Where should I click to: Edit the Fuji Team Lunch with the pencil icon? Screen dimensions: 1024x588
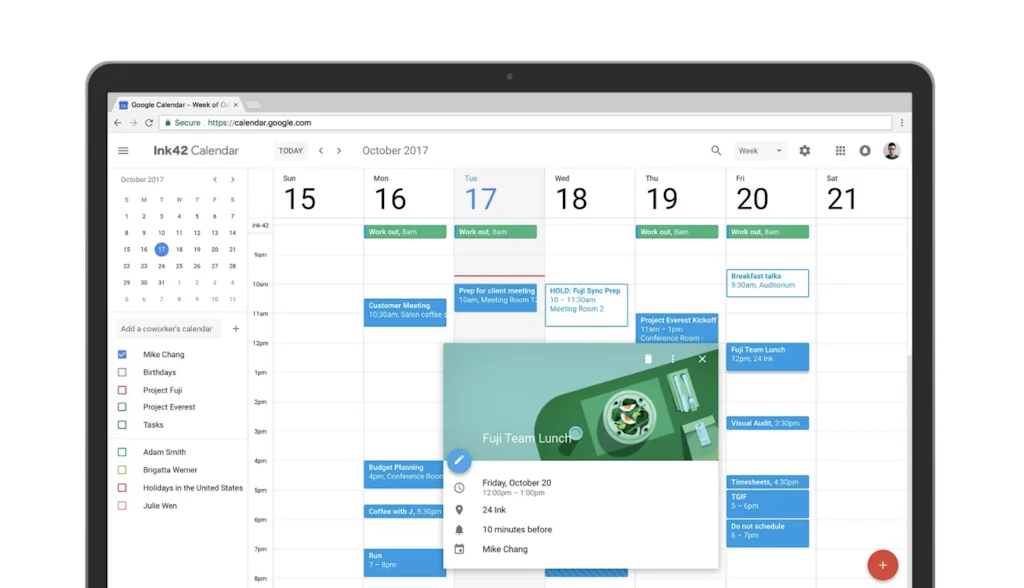[458, 460]
